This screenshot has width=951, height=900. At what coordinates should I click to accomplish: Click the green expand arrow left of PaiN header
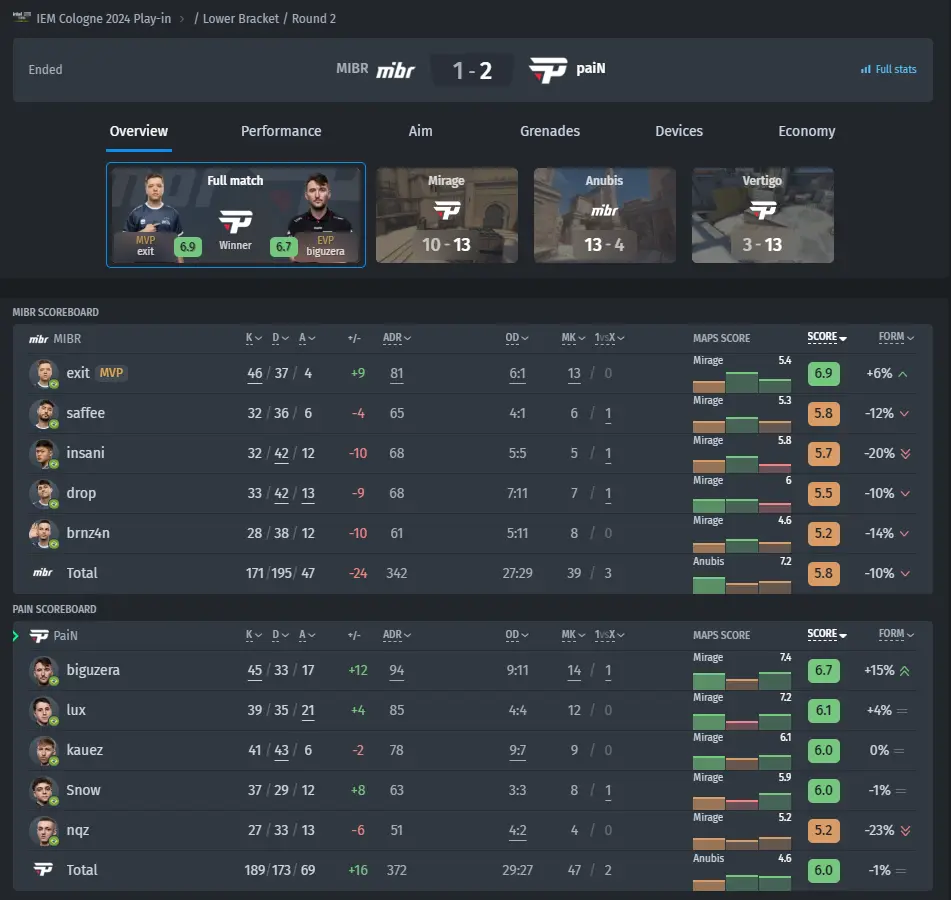[16, 636]
